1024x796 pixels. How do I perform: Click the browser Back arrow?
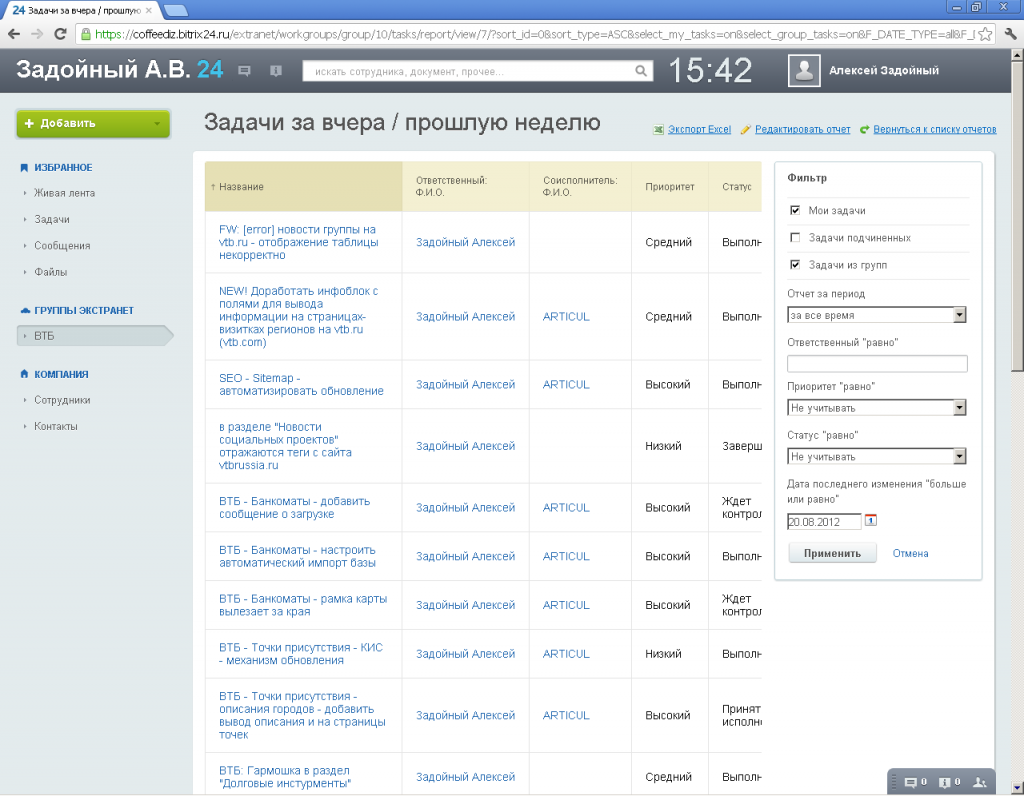point(14,34)
